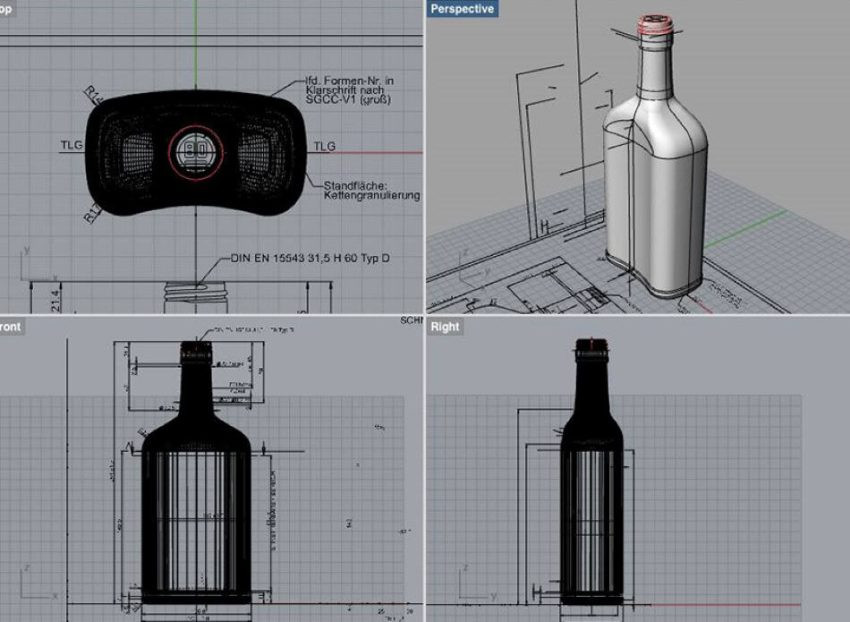Click the right-side TLG label in Top view
850x622 pixels.
pos(325,146)
